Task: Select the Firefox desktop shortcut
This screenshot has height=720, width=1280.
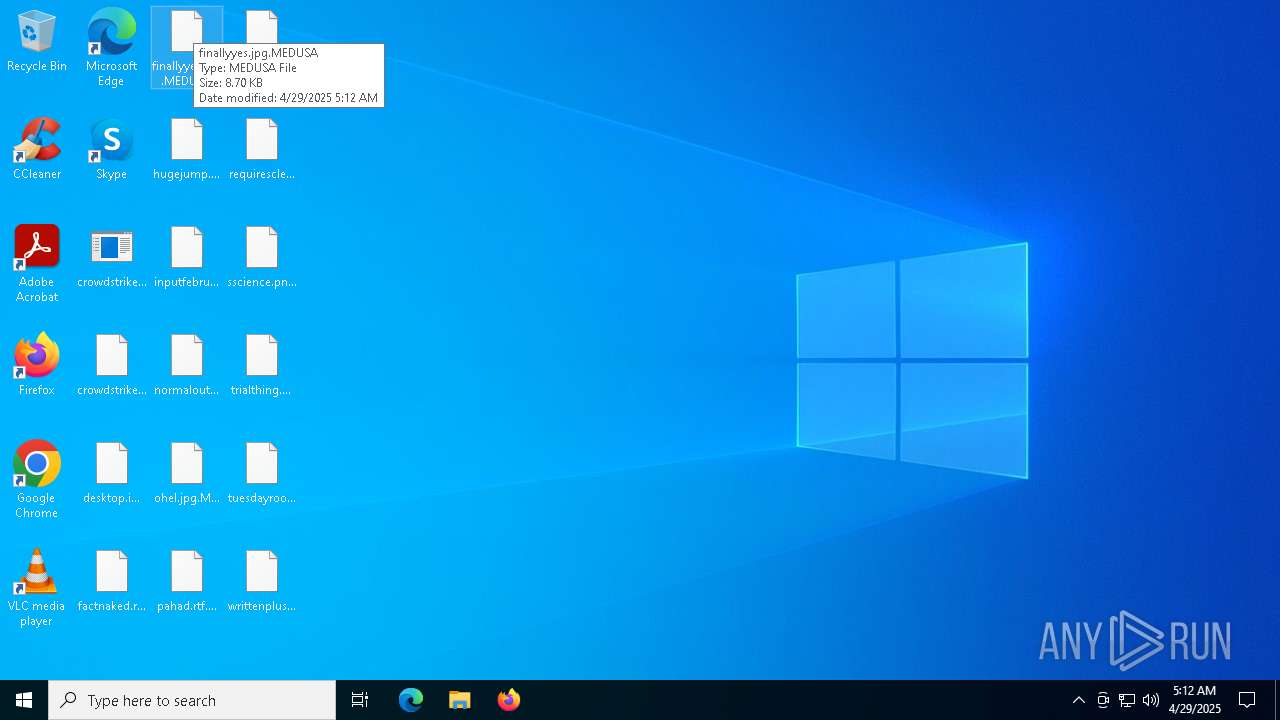Action: pos(37,365)
